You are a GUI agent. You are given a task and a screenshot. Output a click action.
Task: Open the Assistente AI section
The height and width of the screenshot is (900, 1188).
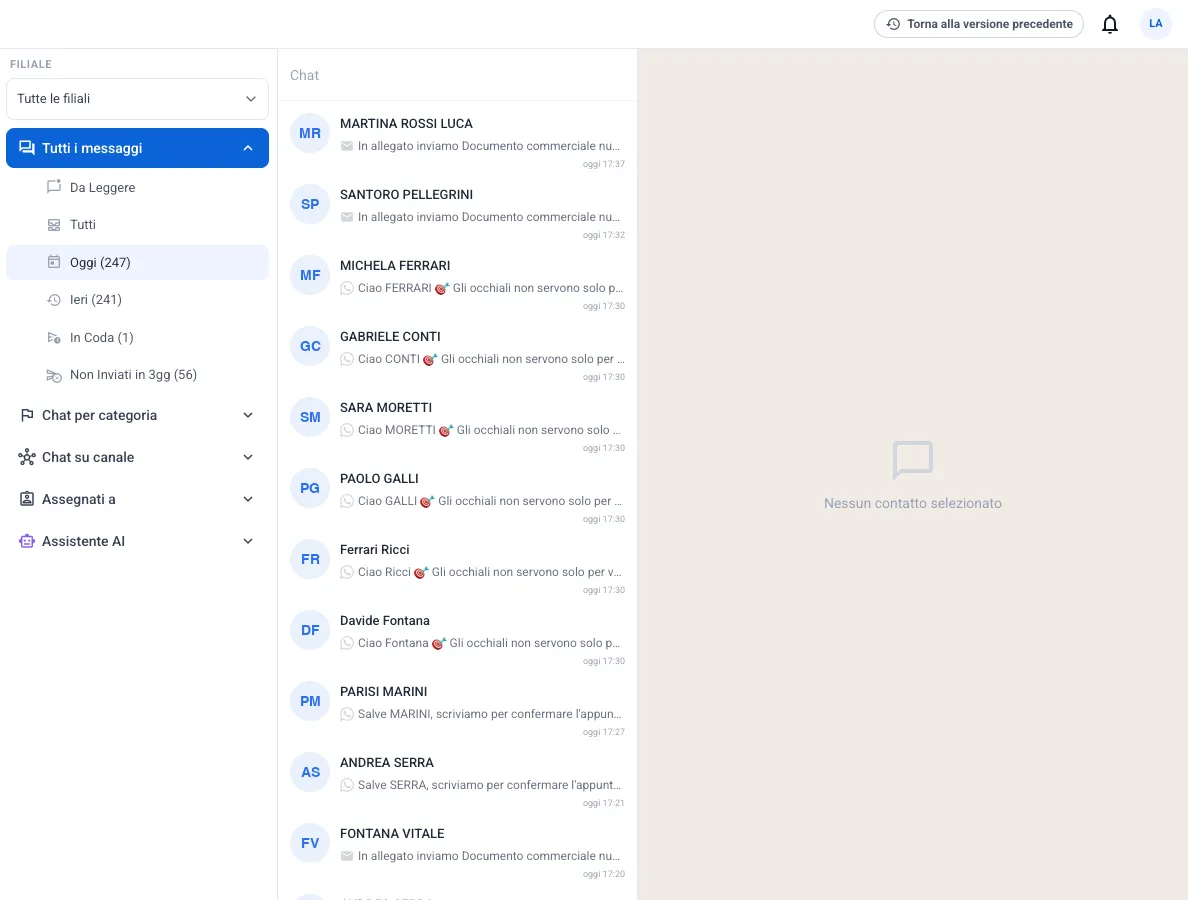(x=137, y=541)
